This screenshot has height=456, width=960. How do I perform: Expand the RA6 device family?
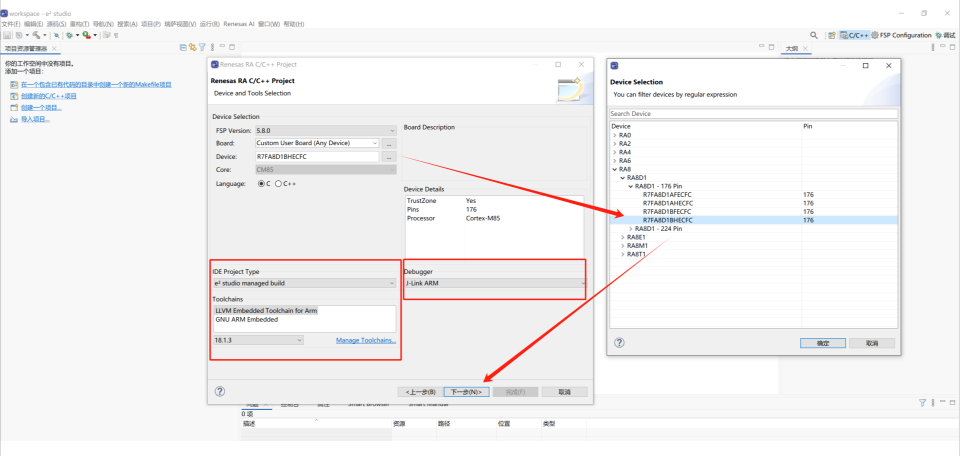615,160
